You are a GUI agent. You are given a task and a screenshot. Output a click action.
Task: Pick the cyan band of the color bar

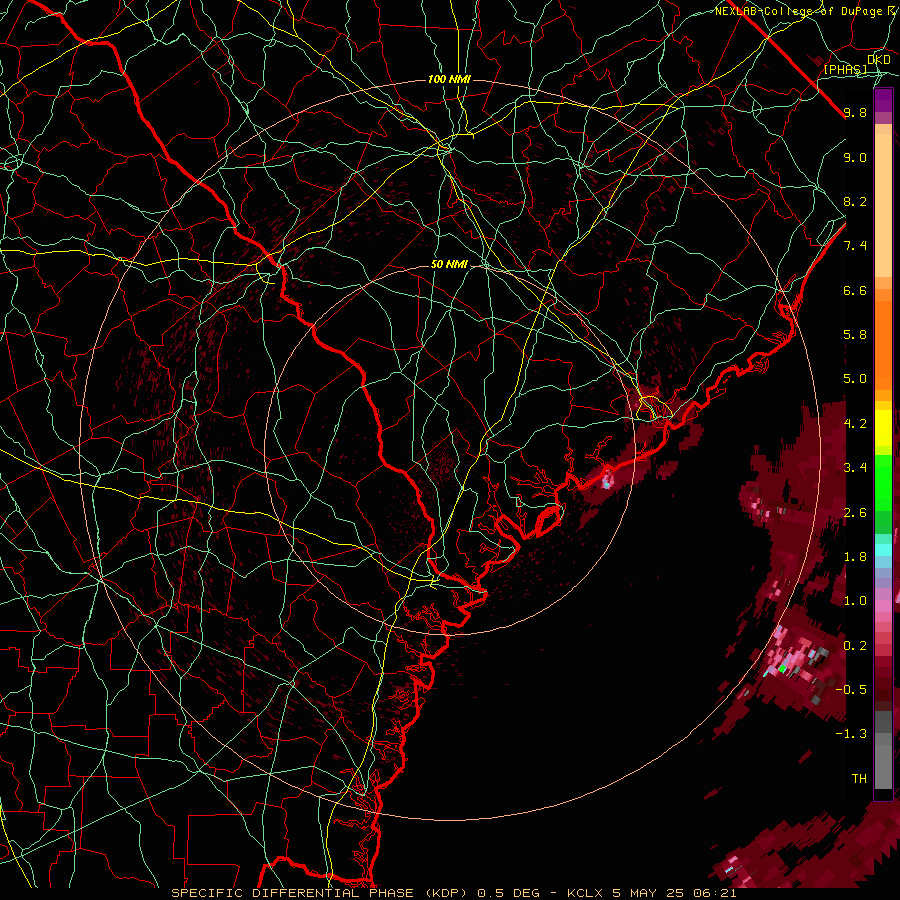tap(883, 549)
